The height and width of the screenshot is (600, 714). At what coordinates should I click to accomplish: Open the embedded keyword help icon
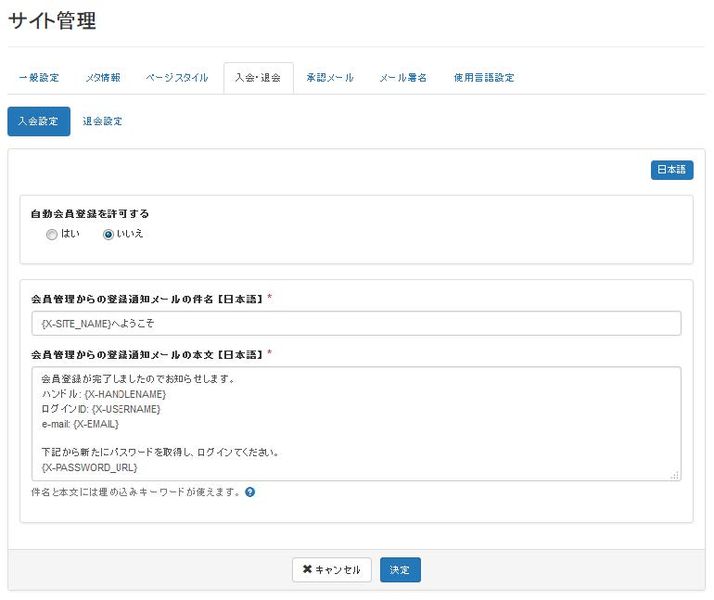tap(250, 492)
